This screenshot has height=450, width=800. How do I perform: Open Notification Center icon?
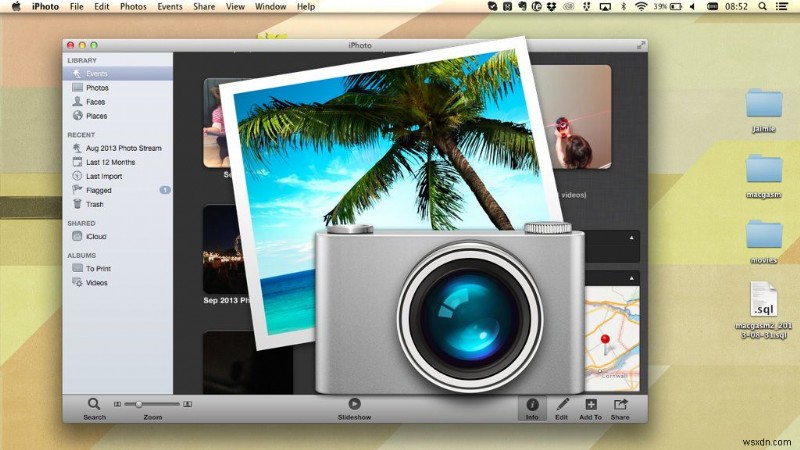pyautogui.click(x=781, y=7)
